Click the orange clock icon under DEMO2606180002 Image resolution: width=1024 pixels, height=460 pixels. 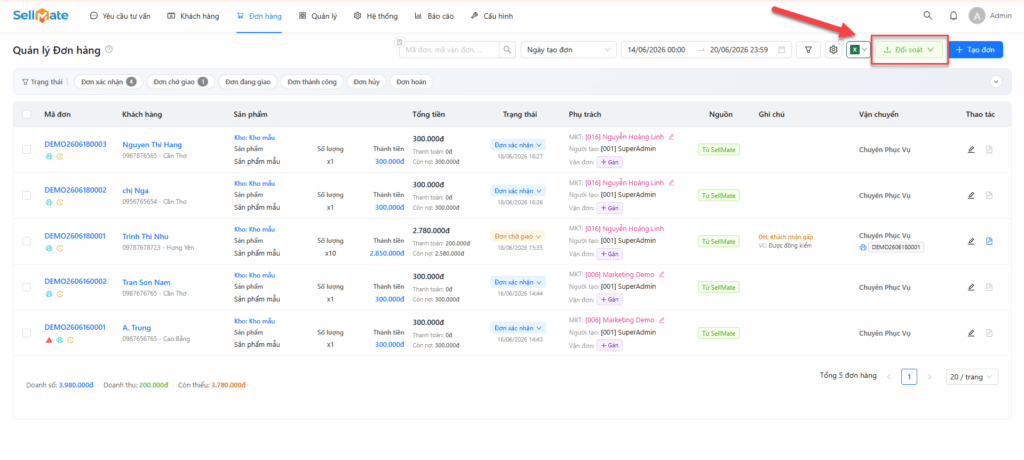(x=59, y=203)
